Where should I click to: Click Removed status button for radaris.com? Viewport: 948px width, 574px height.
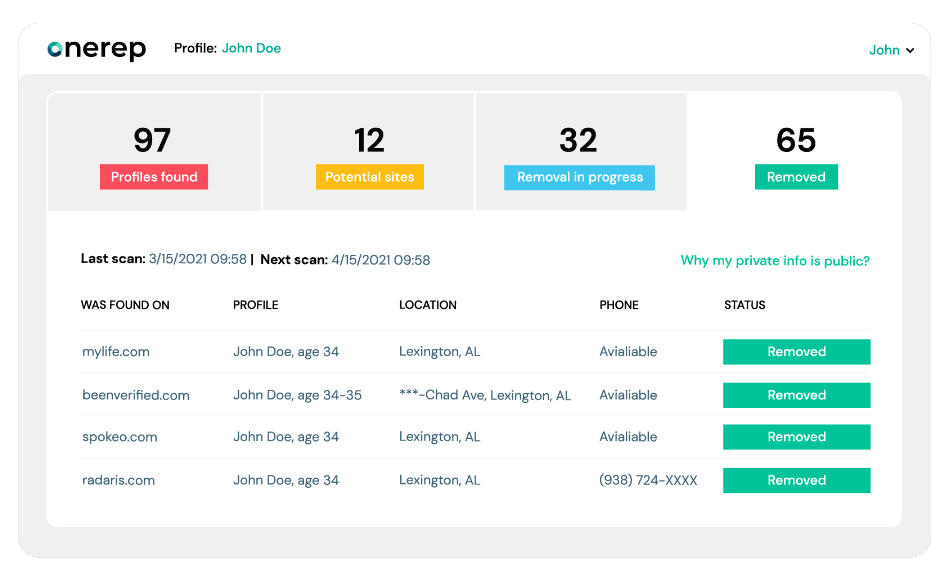(x=796, y=480)
